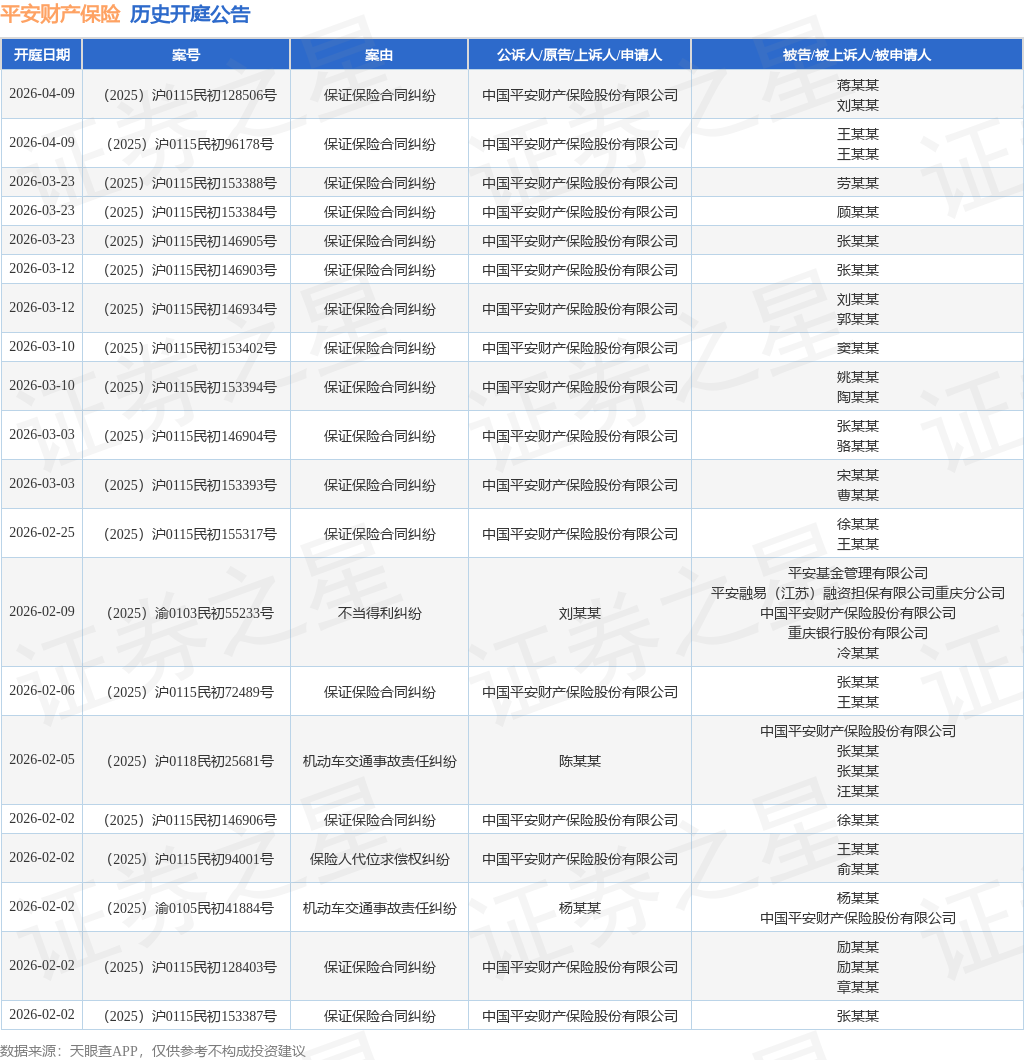
Task: Click defendant 劳某某
Action: [857, 183]
